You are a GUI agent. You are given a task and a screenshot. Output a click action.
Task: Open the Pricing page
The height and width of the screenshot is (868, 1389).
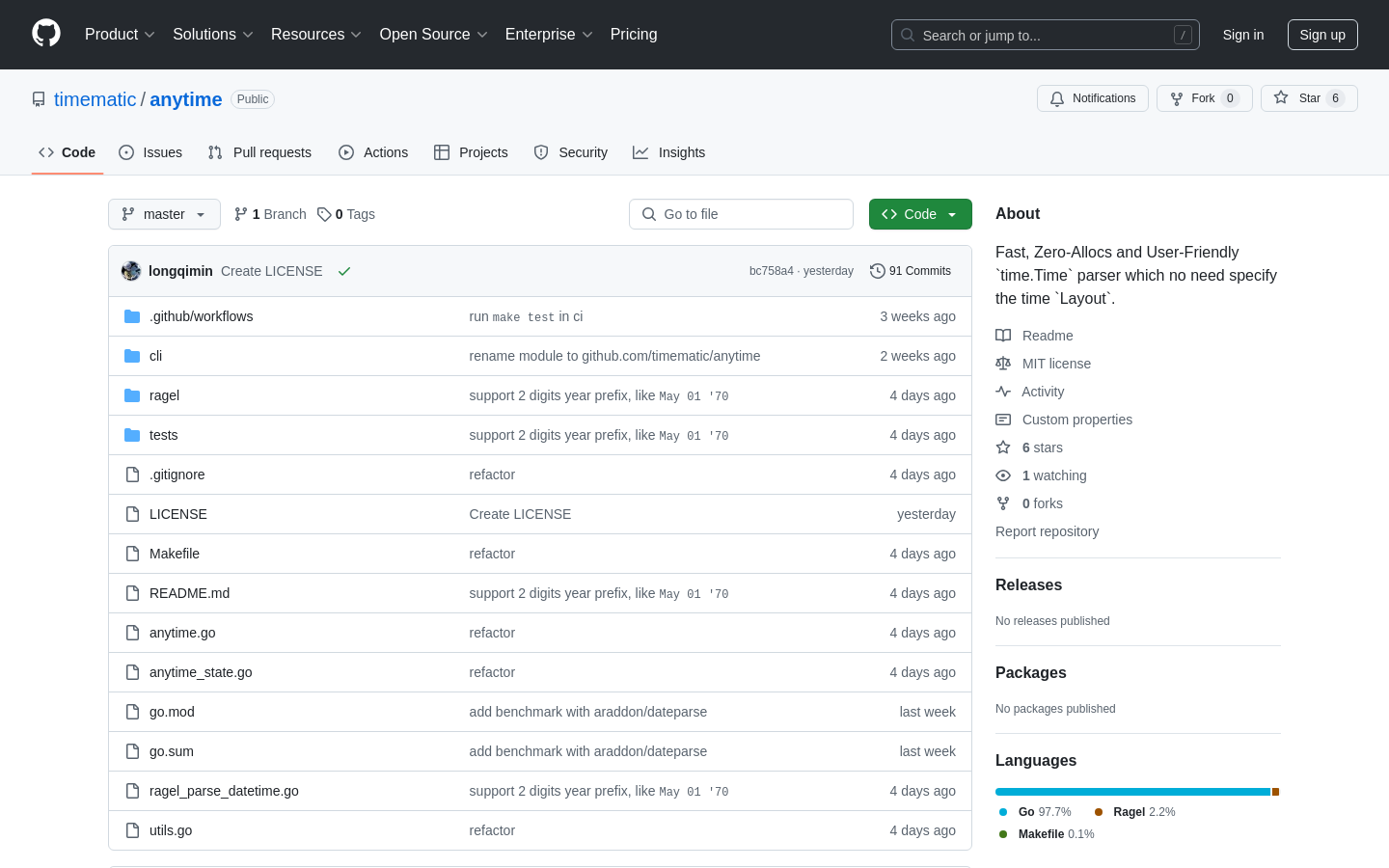pyautogui.click(x=634, y=35)
